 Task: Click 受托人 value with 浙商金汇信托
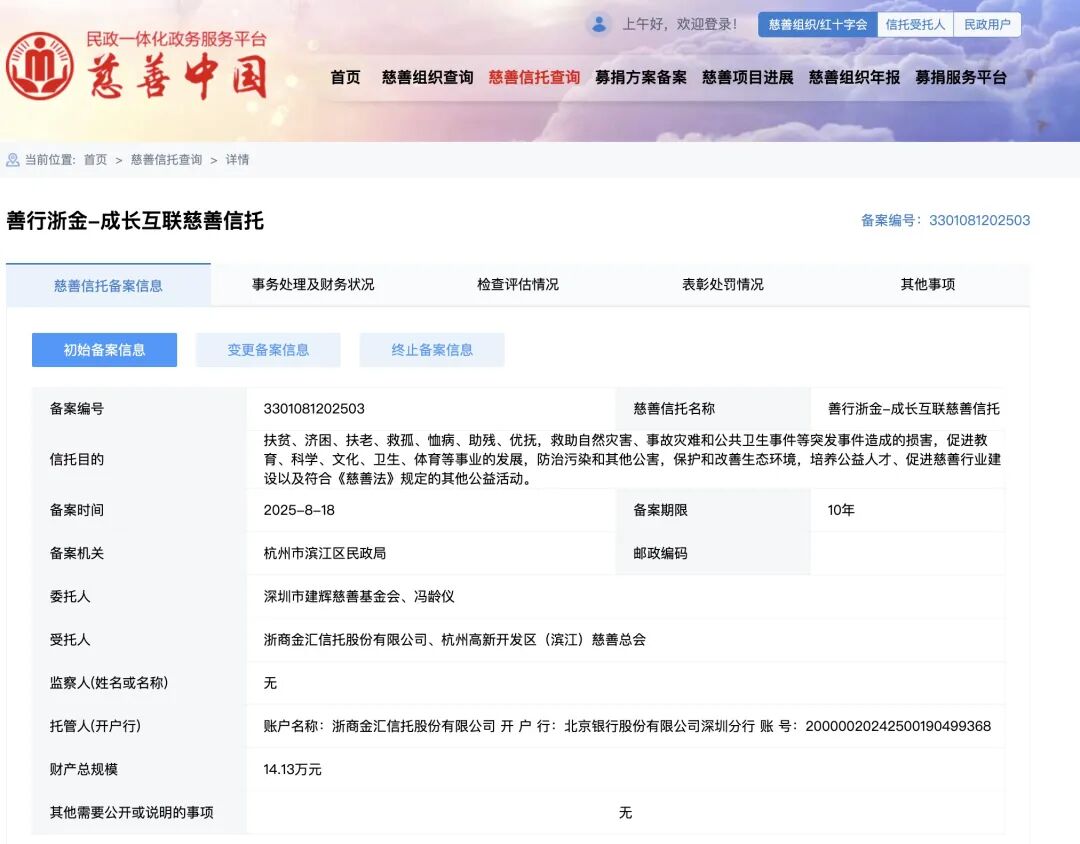click(x=455, y=639)
